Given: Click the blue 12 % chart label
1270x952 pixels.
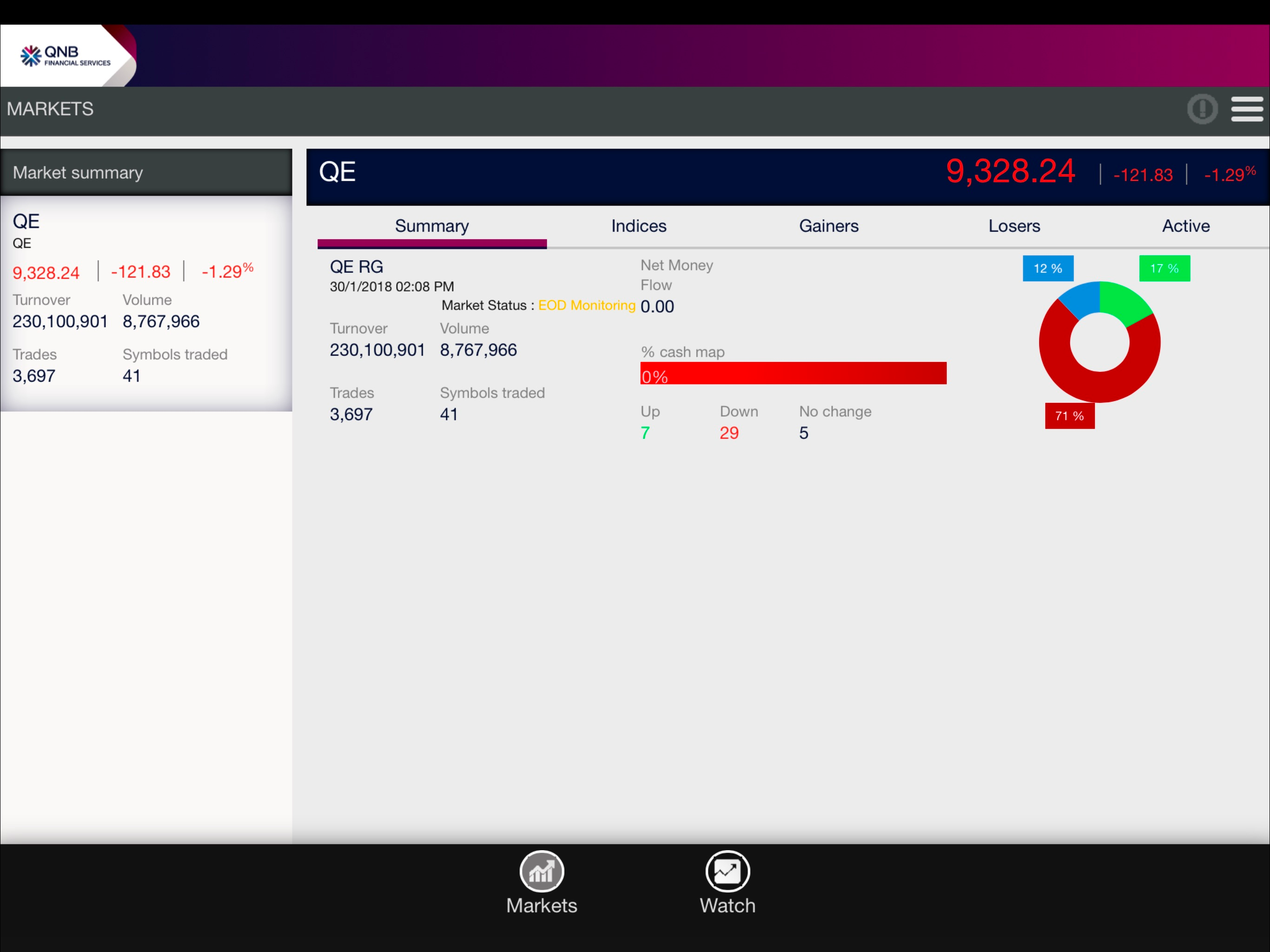Looking at the screenshot, I should [1048, 268].
